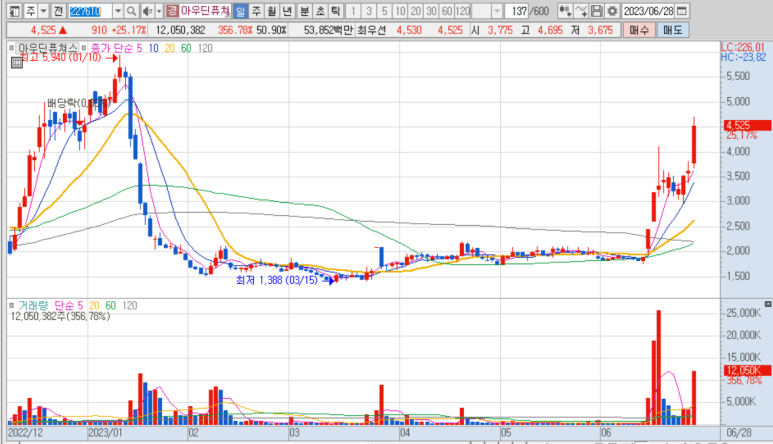Switch to minute 분 period
Screen dimensions: 773x444
(305, 11)
